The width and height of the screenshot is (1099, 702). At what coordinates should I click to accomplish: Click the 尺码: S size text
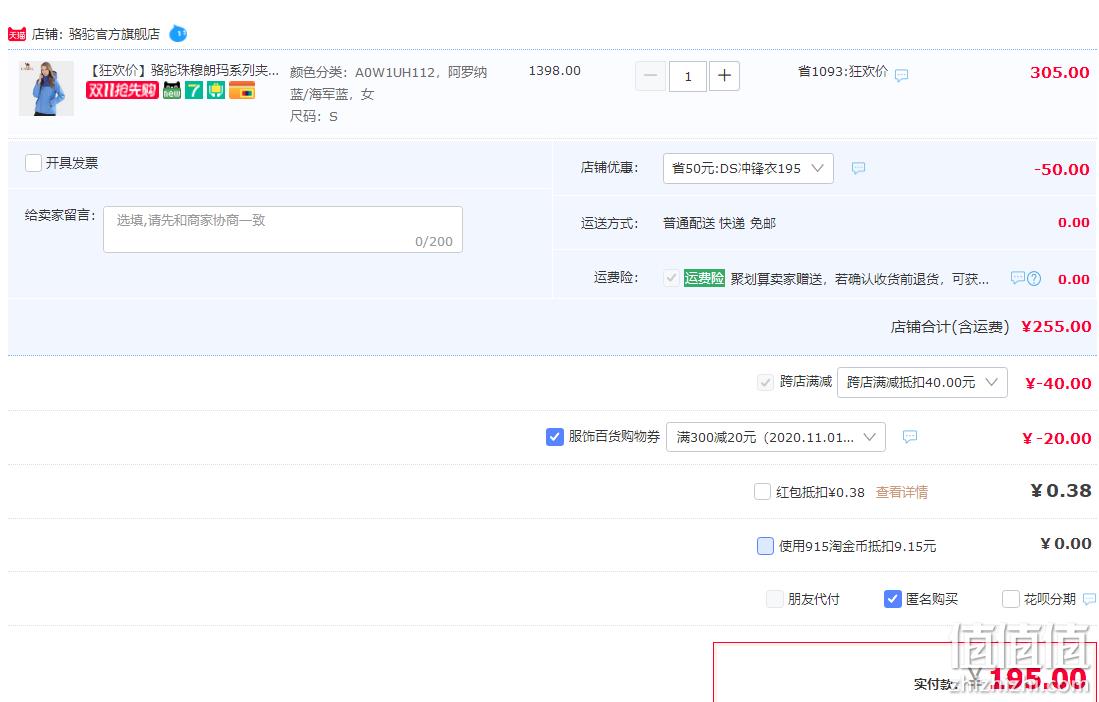click(314, 116)
